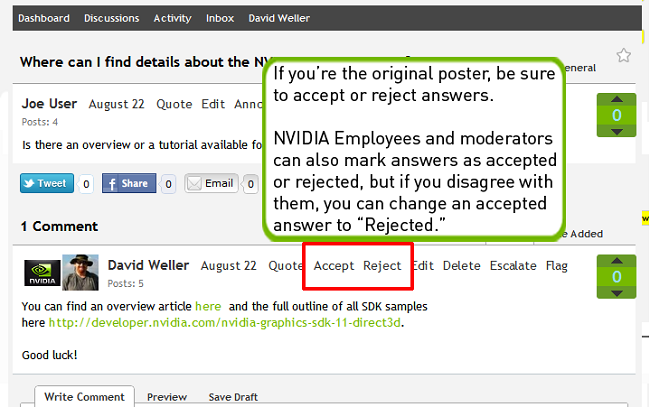Reject David Weller's answer
The width and height of the screenshot is (650, 407).
[382, 266]
